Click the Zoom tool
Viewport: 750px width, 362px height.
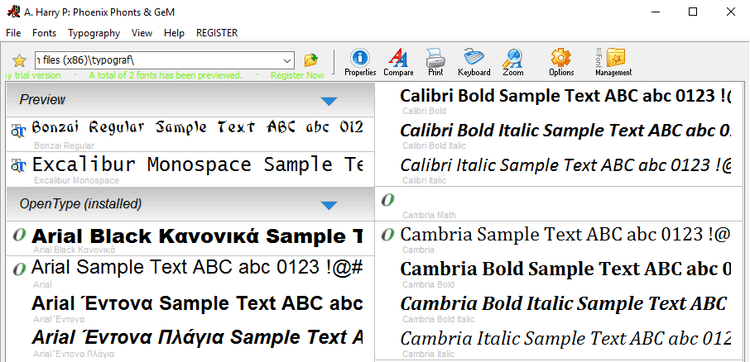pos(512,63)
